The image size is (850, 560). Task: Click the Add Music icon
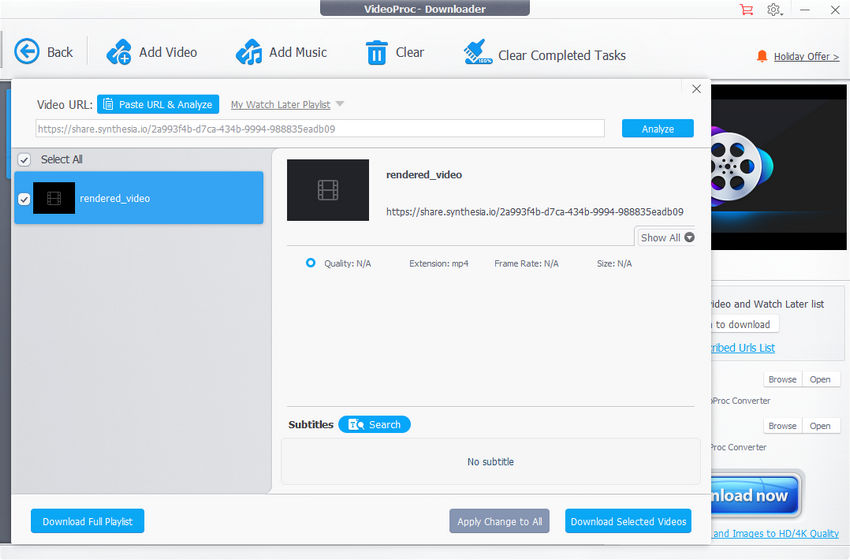click(x=249, y=52)
